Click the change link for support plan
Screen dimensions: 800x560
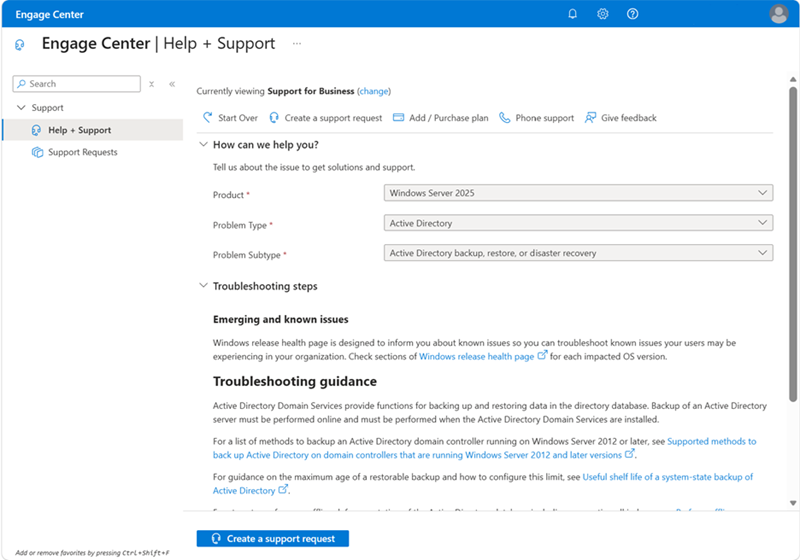tap(373, 91)
